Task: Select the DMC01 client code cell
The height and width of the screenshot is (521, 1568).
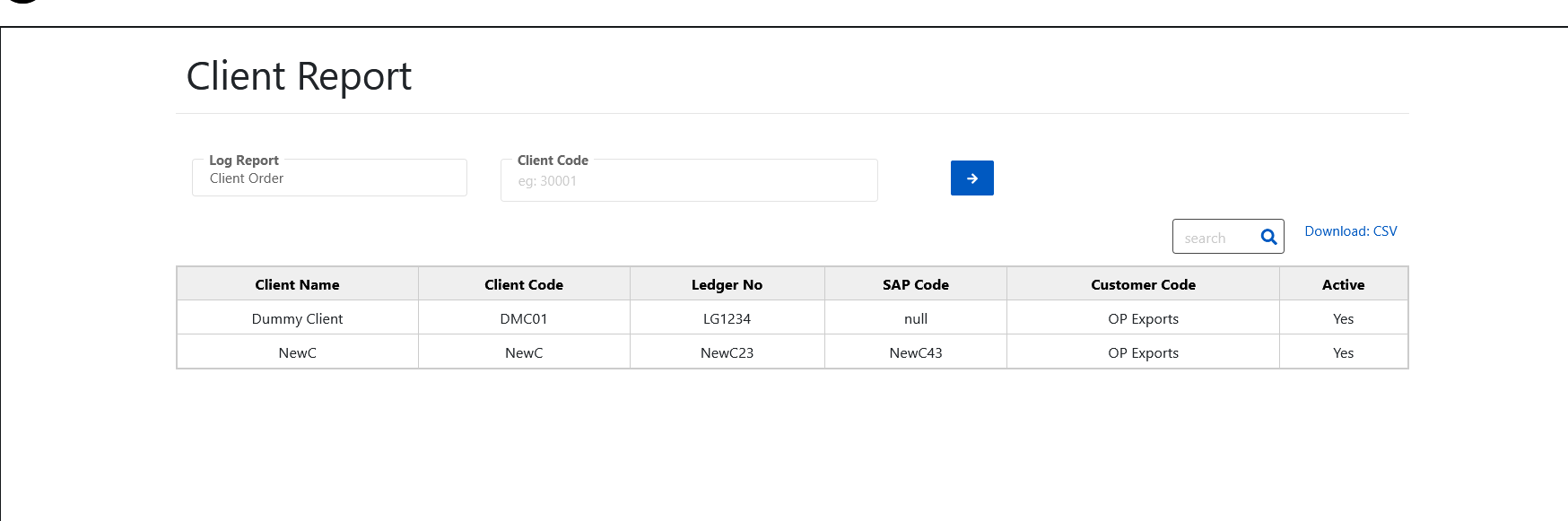Action: 524,318
